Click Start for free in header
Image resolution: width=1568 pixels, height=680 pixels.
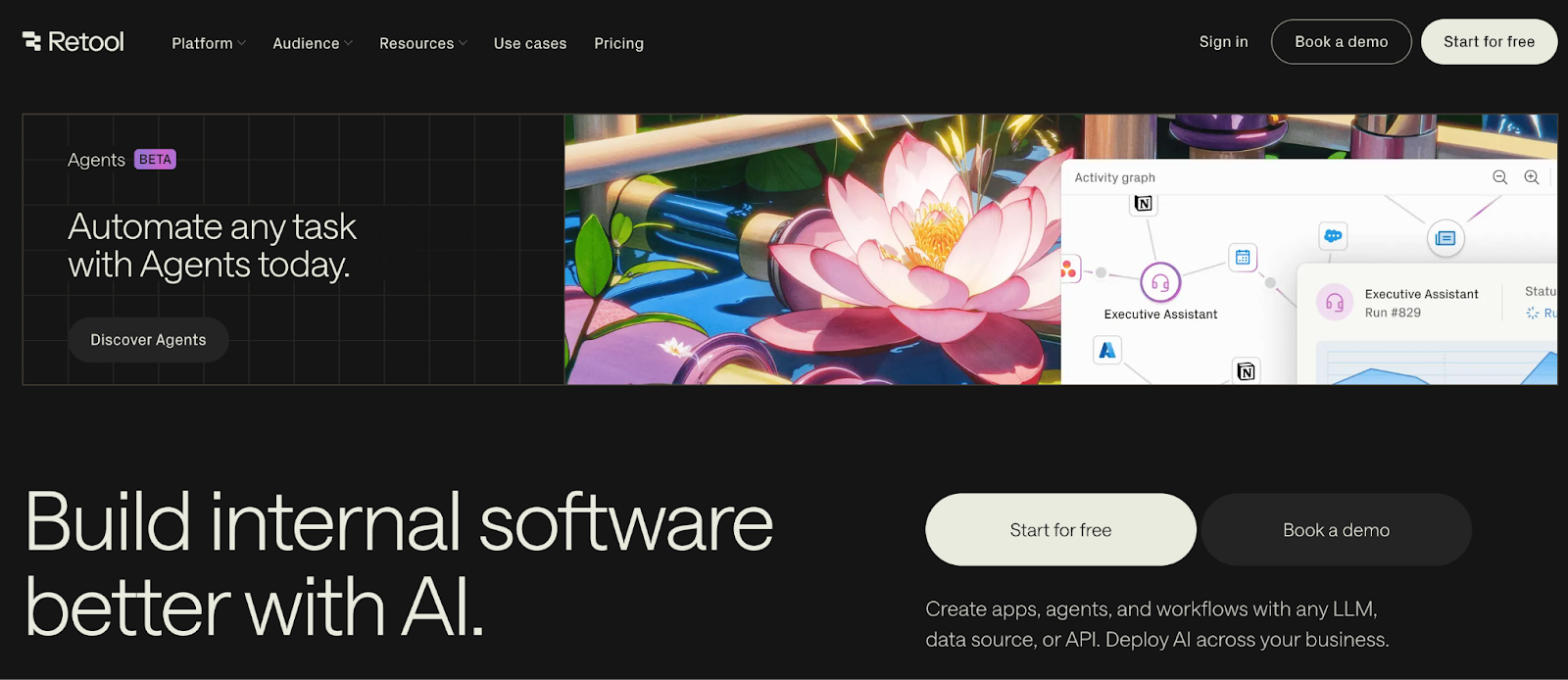tap(1489, 41)
